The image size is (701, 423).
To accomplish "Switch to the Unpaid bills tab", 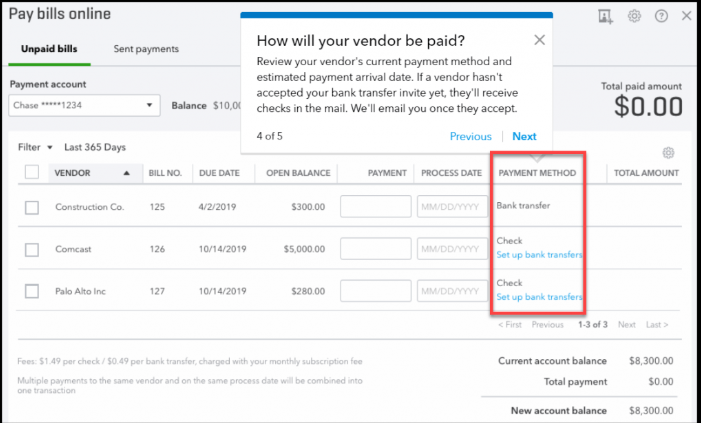I will tap(49, 49).
